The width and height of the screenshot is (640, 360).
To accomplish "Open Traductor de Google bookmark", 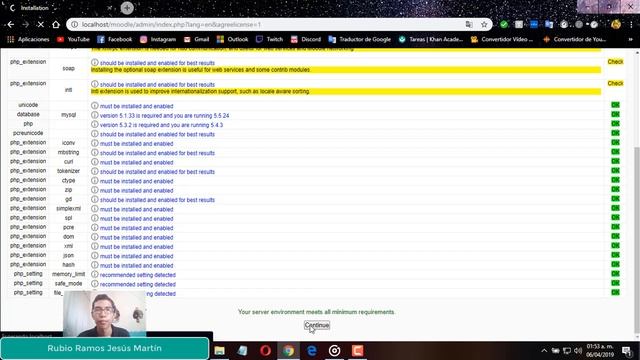I will [x=360, y=39].
